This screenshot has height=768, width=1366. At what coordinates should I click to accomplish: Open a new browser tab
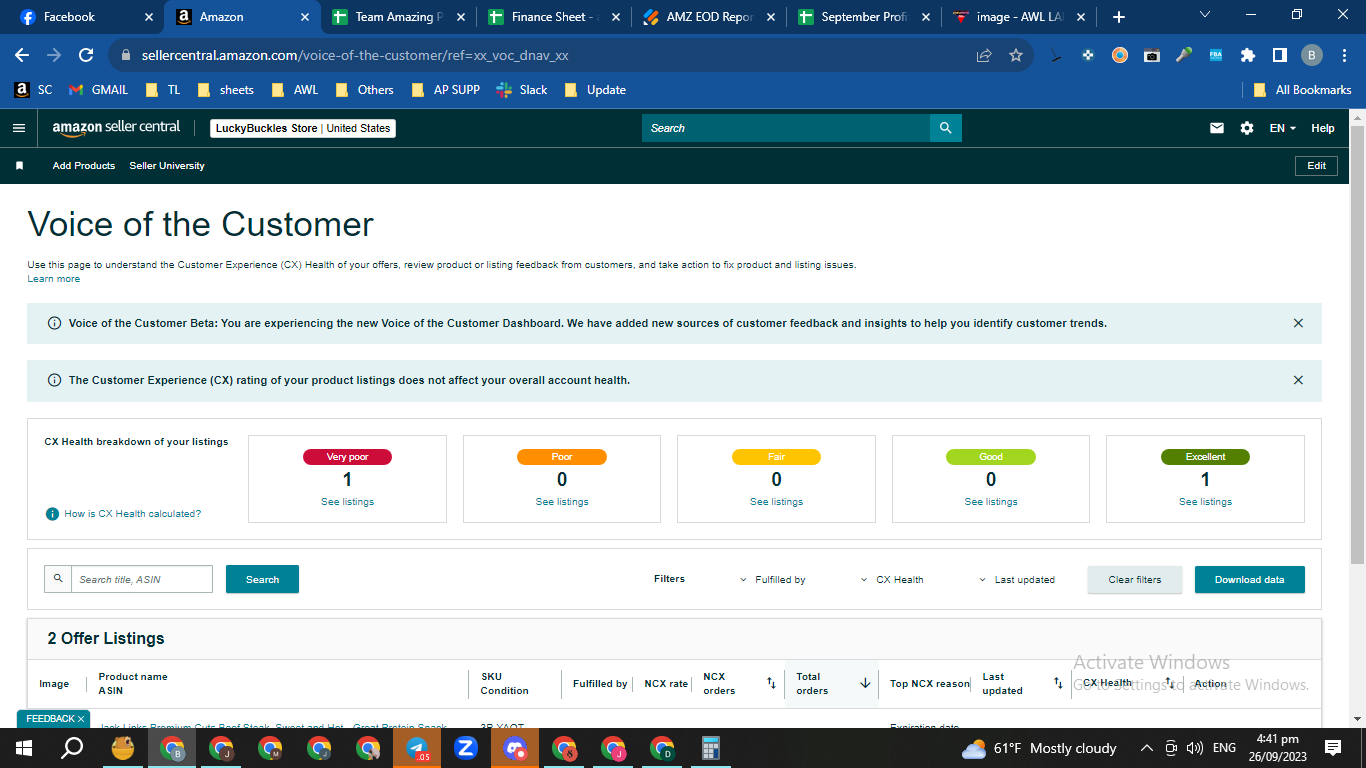1119,17
